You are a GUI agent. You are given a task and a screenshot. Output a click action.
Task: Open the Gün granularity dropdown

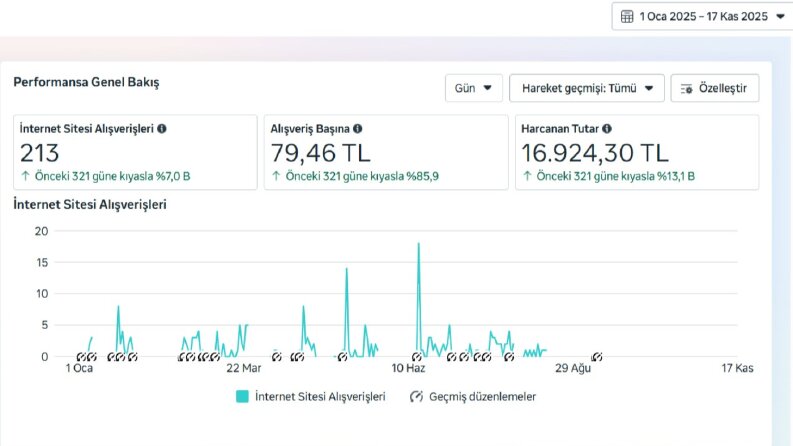473,88
